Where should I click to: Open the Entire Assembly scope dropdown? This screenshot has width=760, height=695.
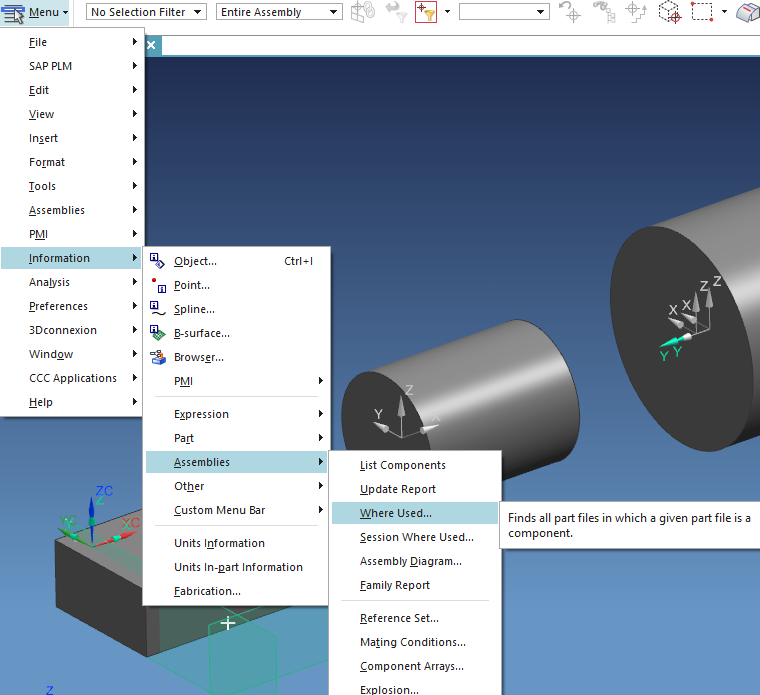[279, 12]
